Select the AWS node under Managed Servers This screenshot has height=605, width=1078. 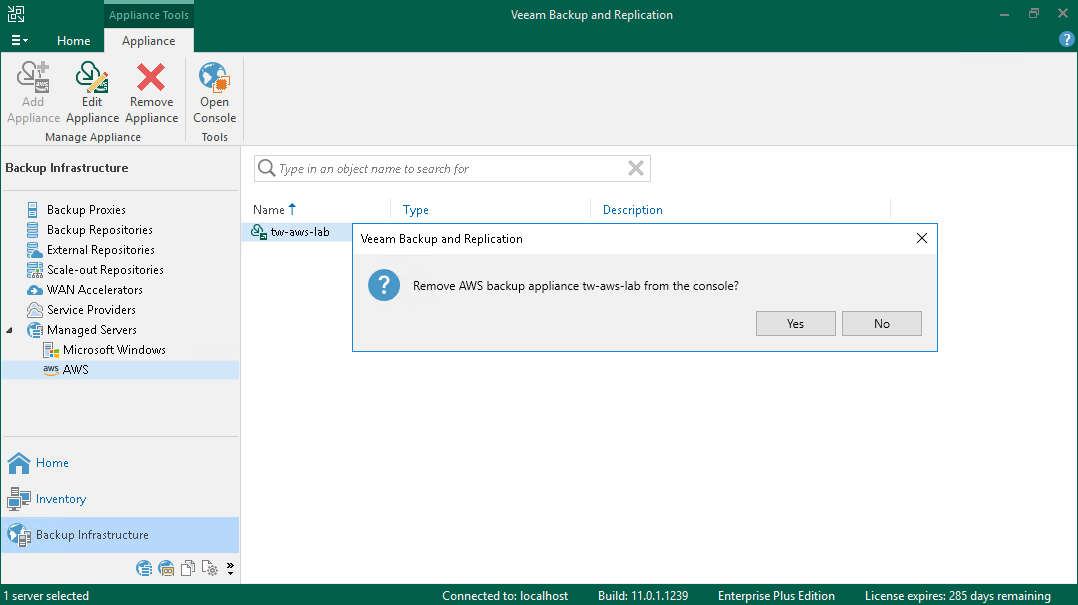click(76, 369)
